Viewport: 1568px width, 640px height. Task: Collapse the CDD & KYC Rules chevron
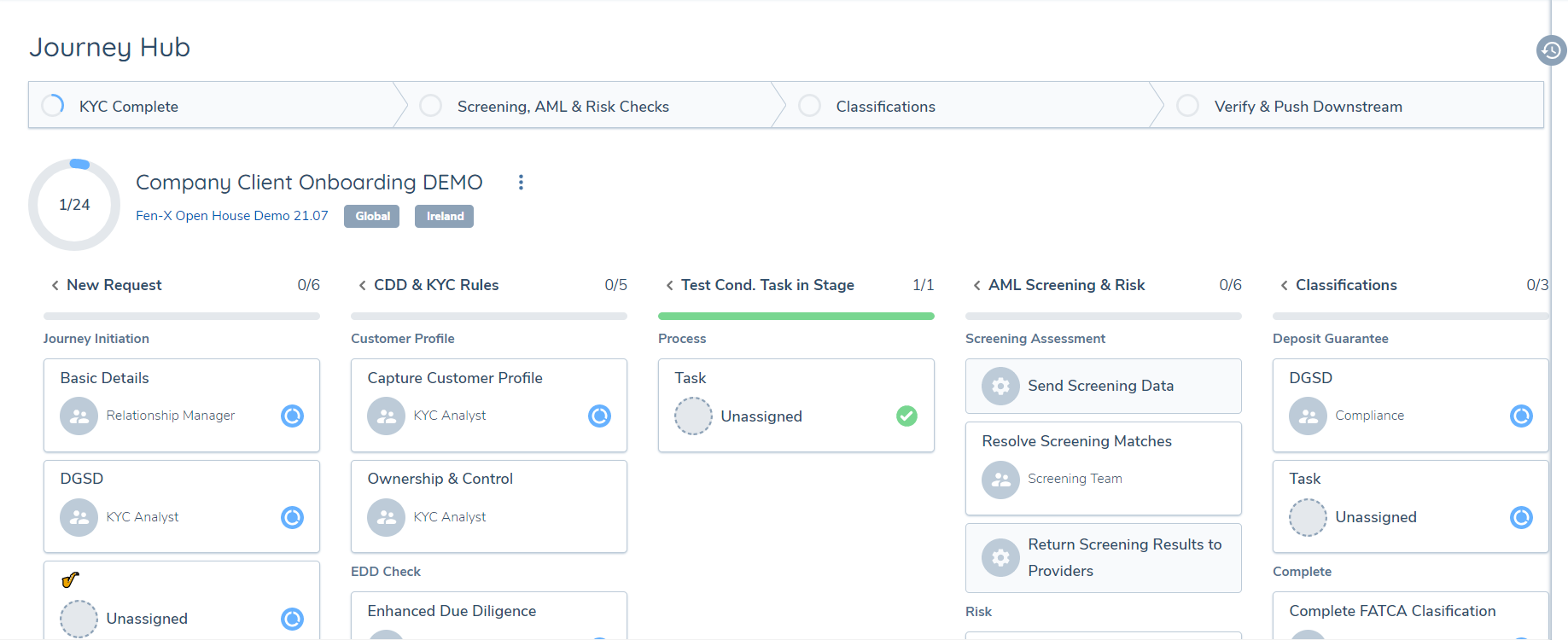[362, 285]
